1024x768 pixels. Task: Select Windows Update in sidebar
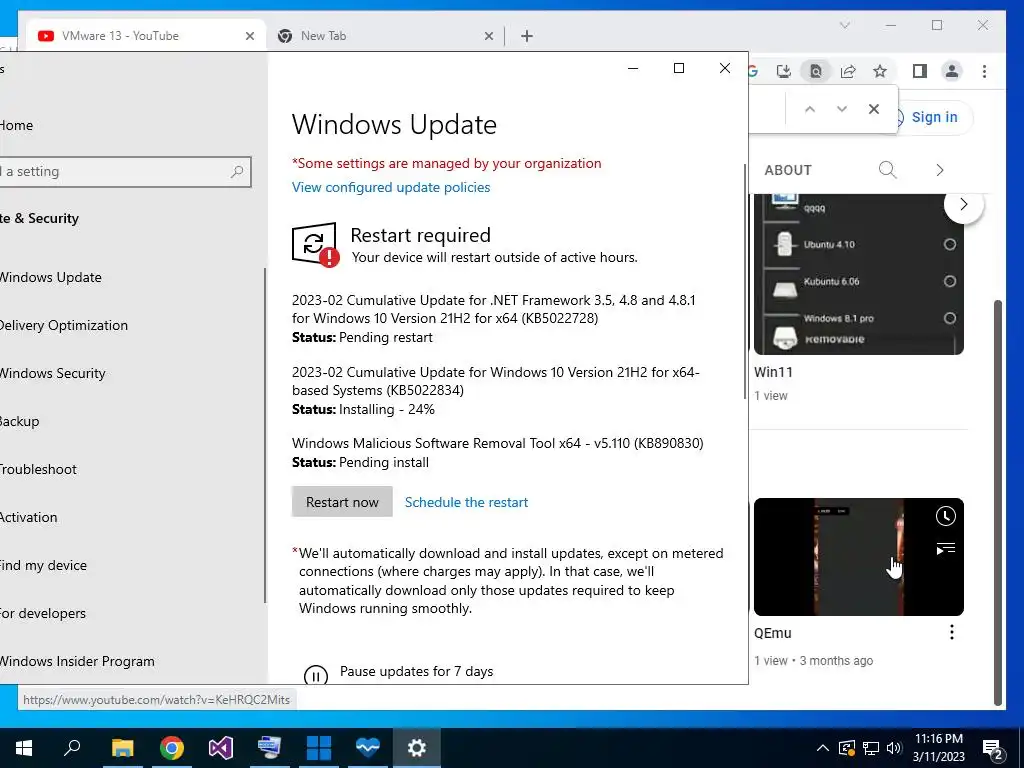pyautogui.click(x=50, y=277)
